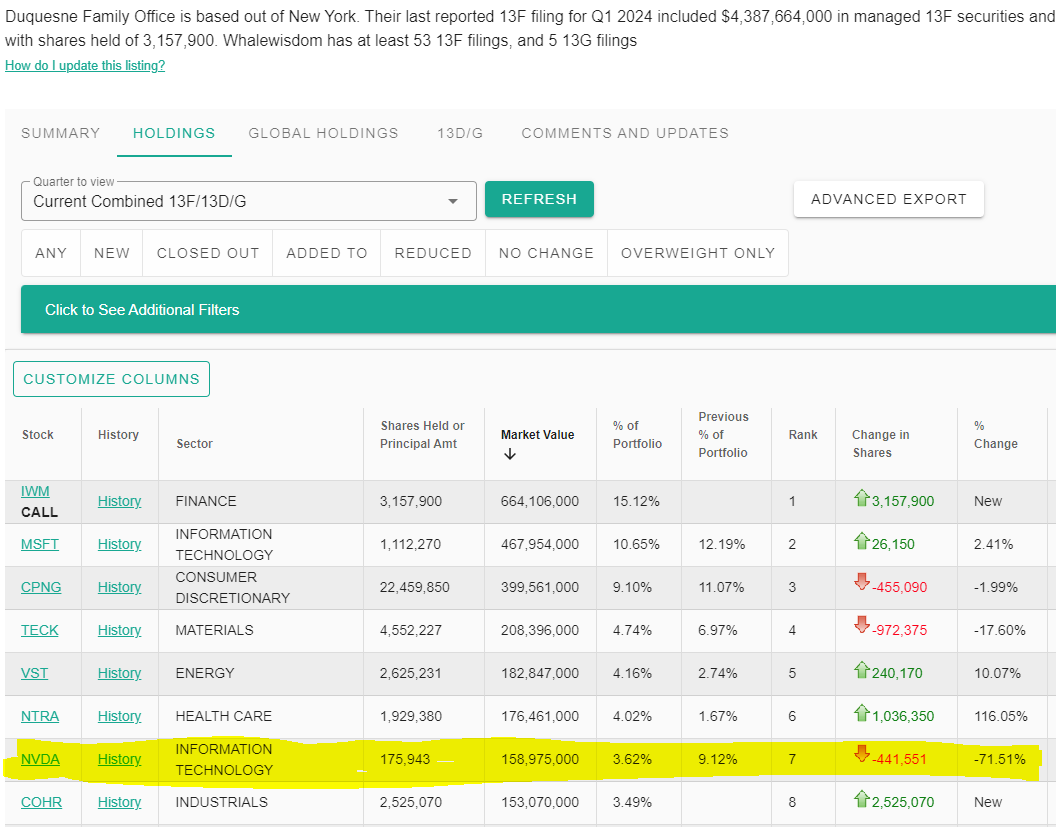
Task: Select IWM portfolio share 15.12%
Action: pyautogui.click(x=636, y=501)
